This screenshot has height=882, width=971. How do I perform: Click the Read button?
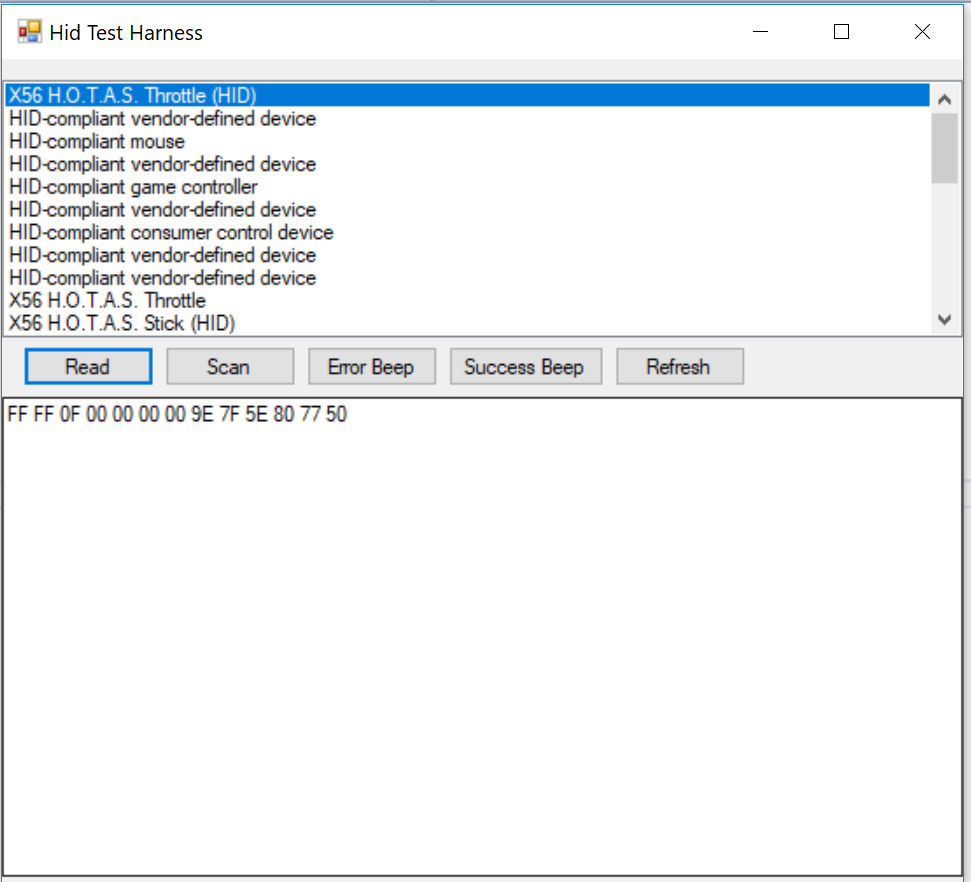pyautogui.click(x=88, y=366)
